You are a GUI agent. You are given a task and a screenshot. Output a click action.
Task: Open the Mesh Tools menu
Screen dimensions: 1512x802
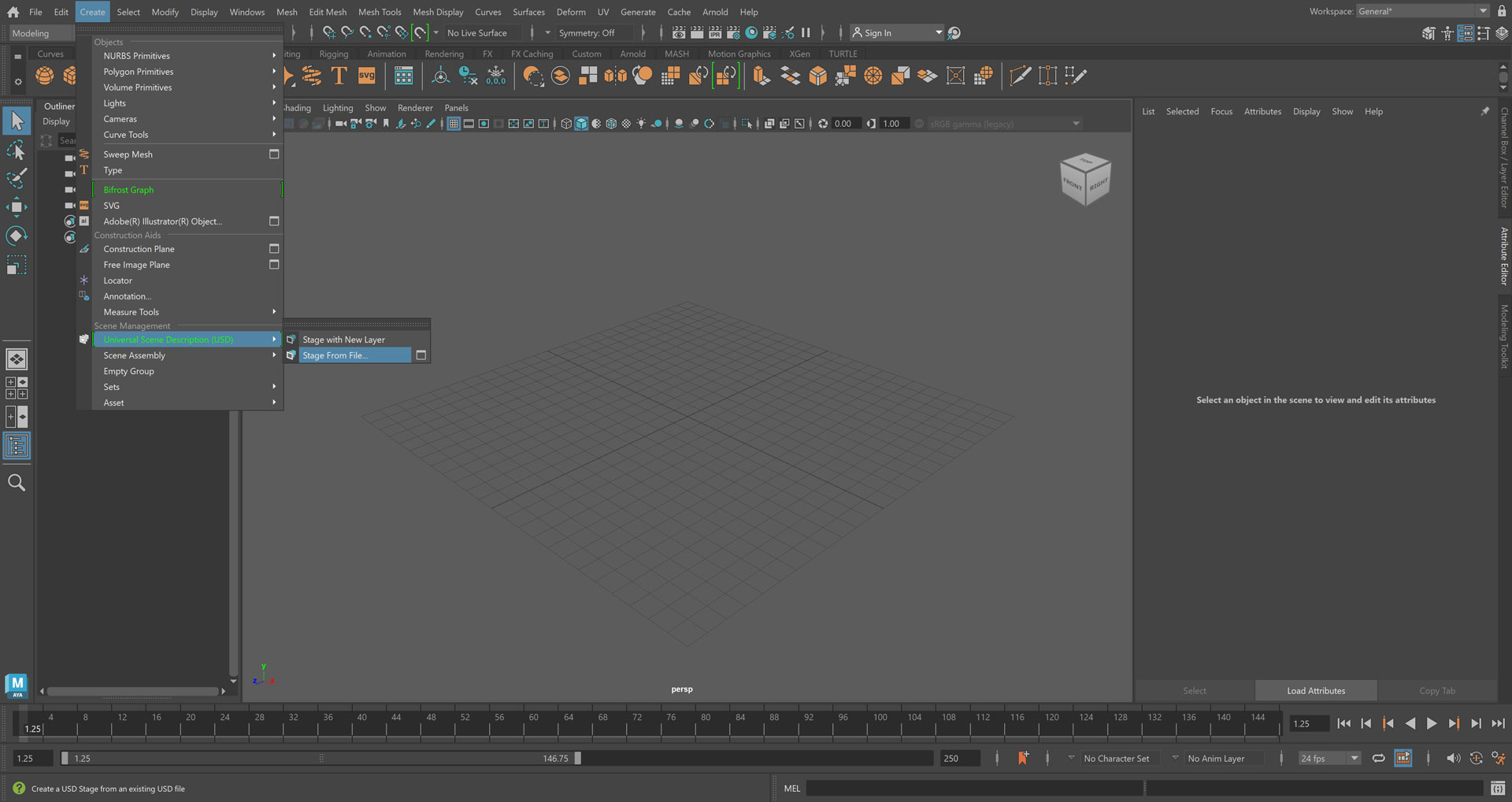pos(380,12)
